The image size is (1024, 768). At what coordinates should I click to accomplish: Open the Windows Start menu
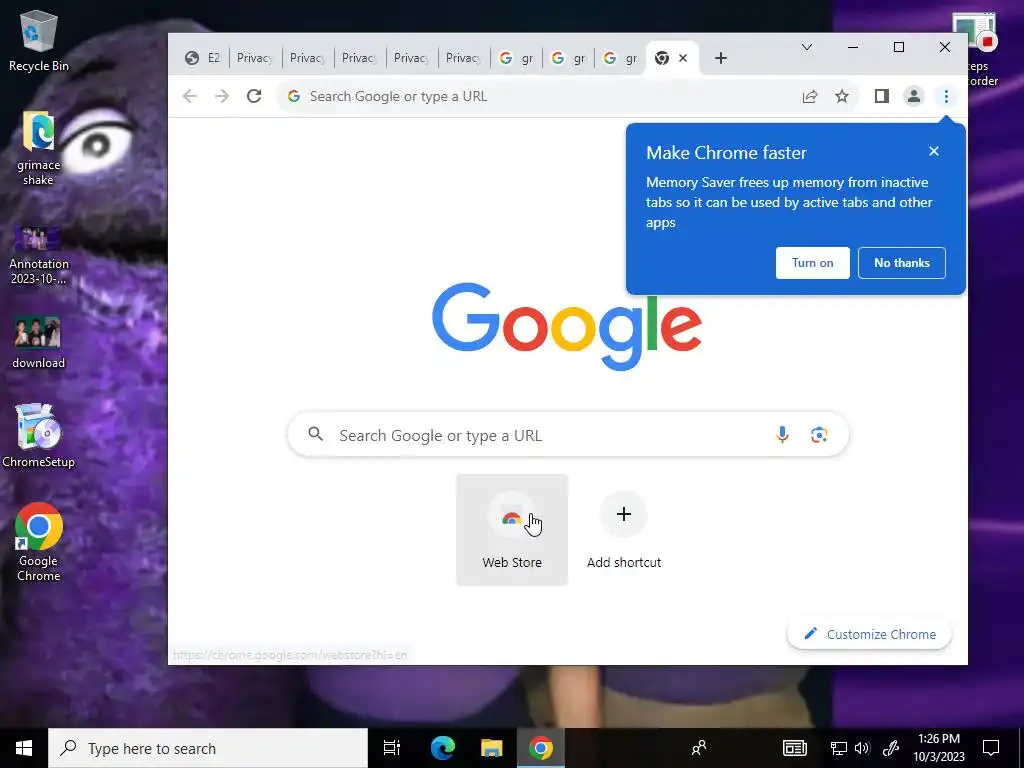click(24, 748)
